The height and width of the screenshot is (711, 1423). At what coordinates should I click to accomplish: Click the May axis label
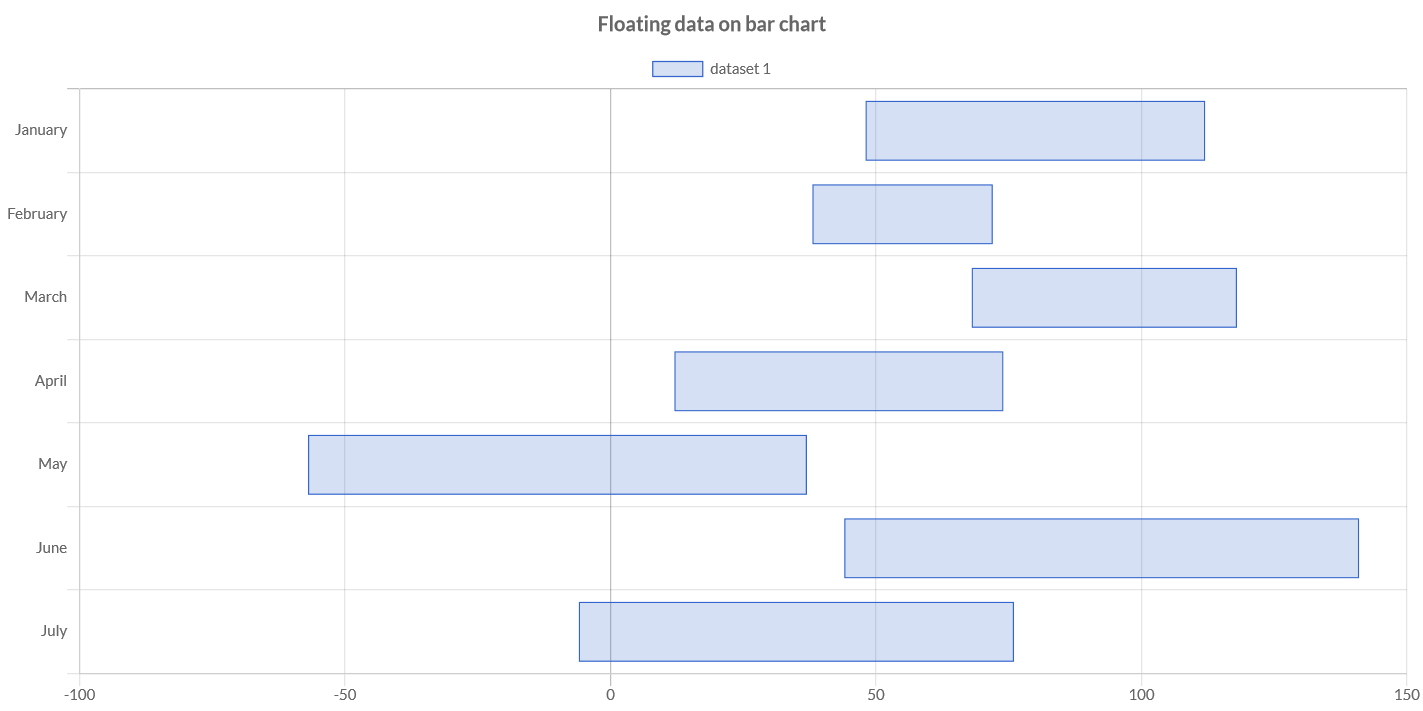[53, 464]
